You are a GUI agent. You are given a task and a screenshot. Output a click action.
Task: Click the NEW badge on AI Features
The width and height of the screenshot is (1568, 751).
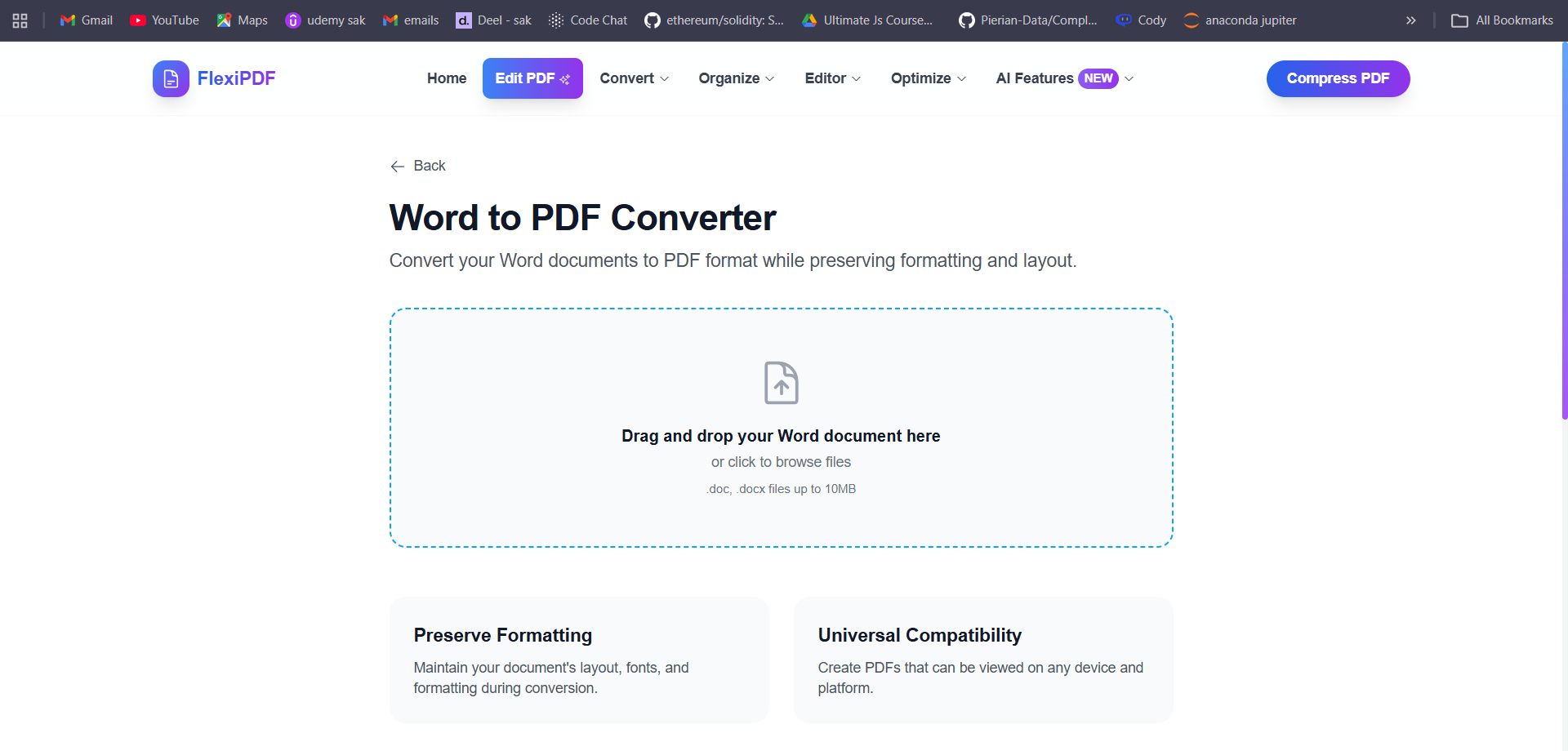(1098, 78)
